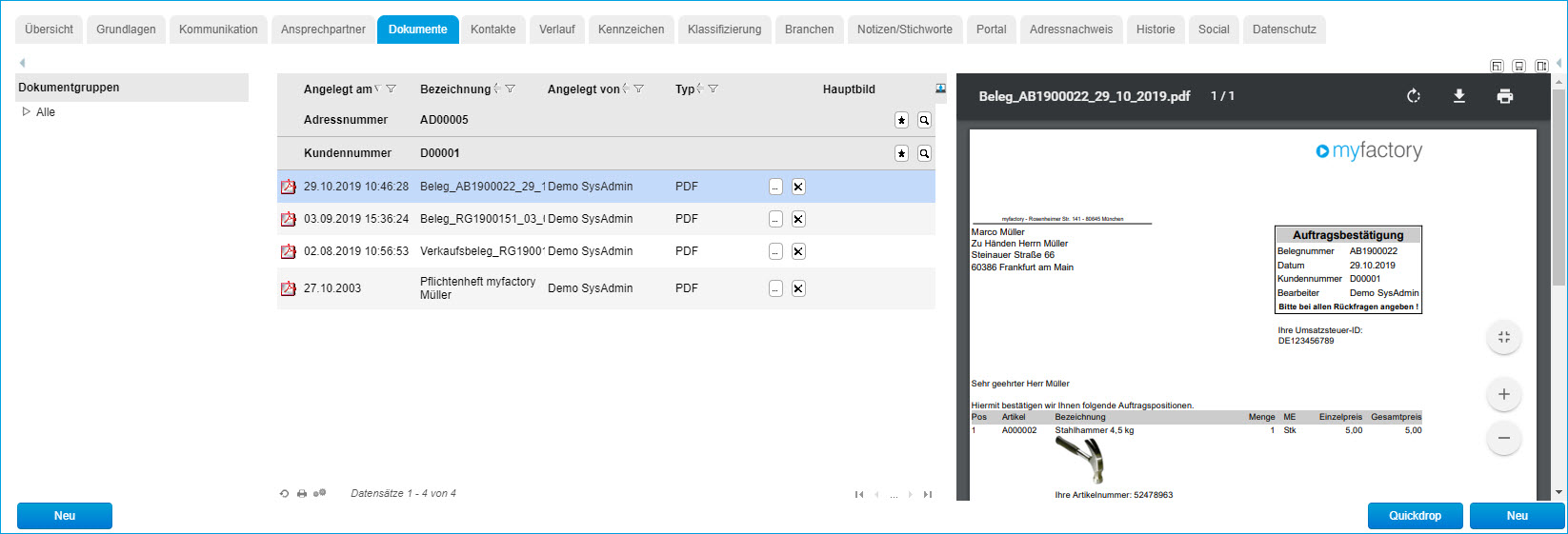This screenshot has height=534, width=1568.
Task: Open filter for the Typ column
Action: click(x=713, y=89)
